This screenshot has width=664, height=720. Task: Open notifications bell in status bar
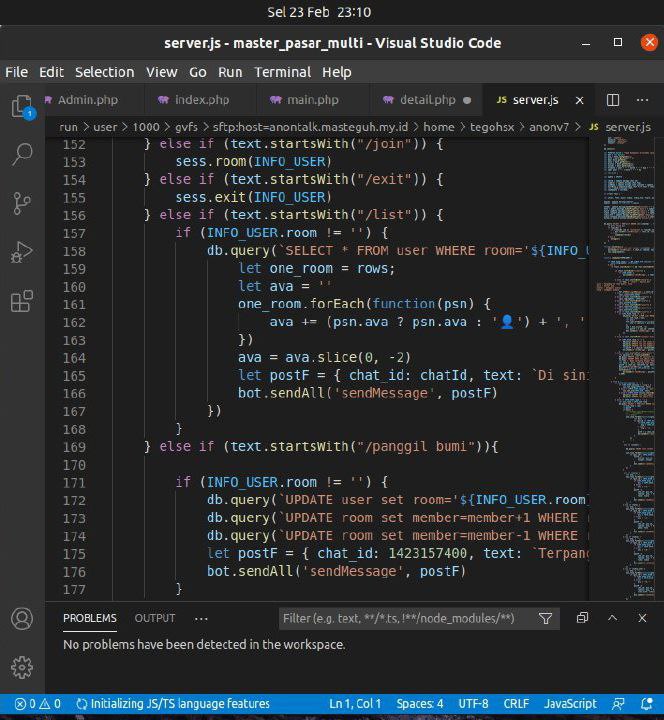coord(647,703)
